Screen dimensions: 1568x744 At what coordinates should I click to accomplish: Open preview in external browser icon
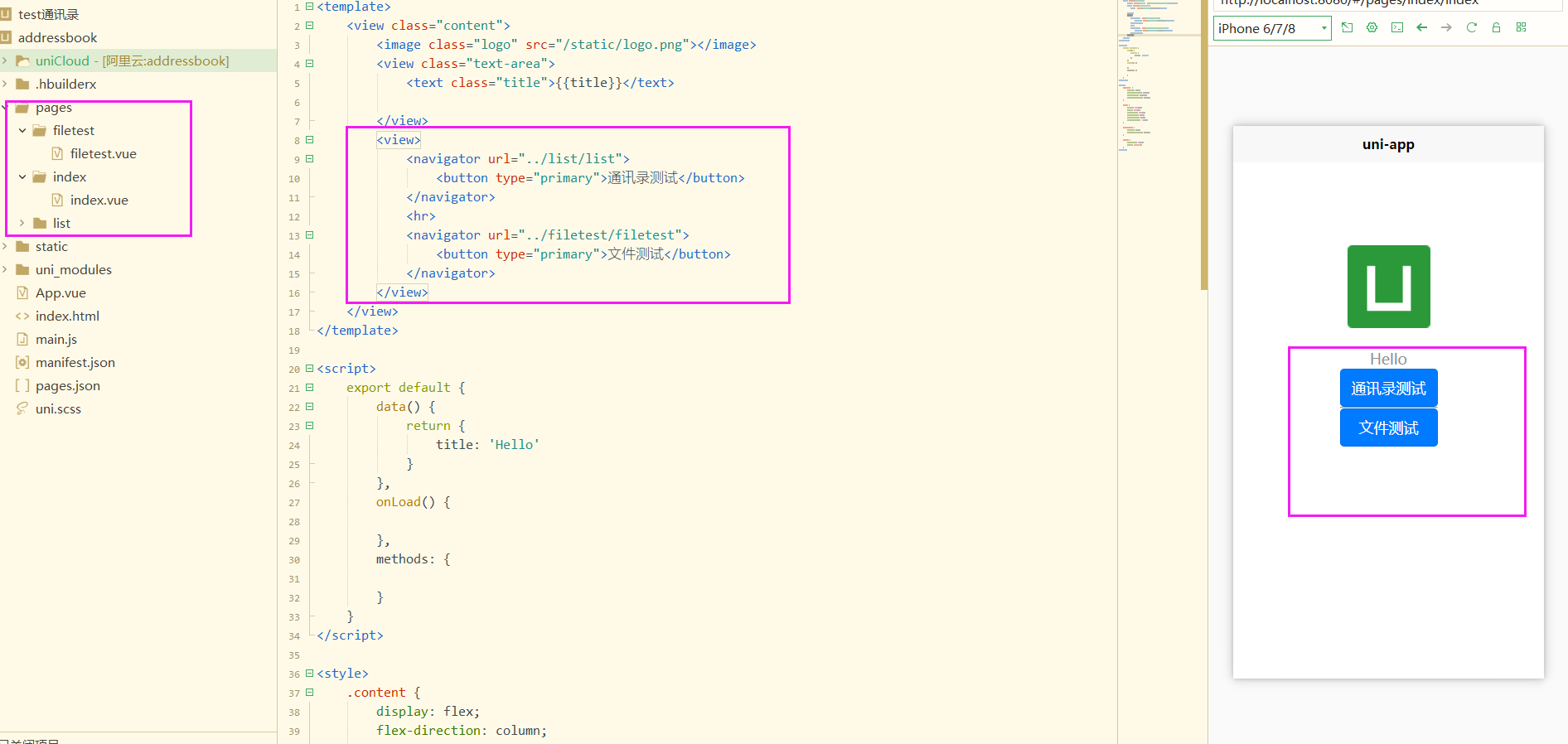[1347, 27]
